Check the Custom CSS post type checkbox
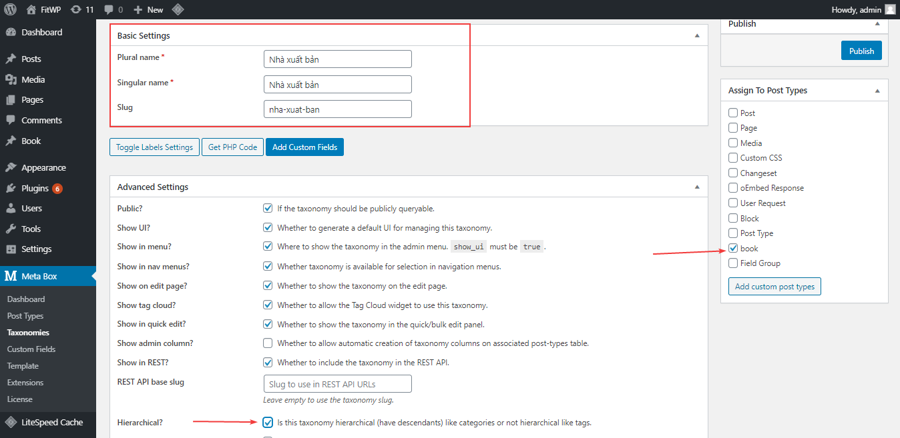The image size is (900, 438). click(x=733, y=158)
